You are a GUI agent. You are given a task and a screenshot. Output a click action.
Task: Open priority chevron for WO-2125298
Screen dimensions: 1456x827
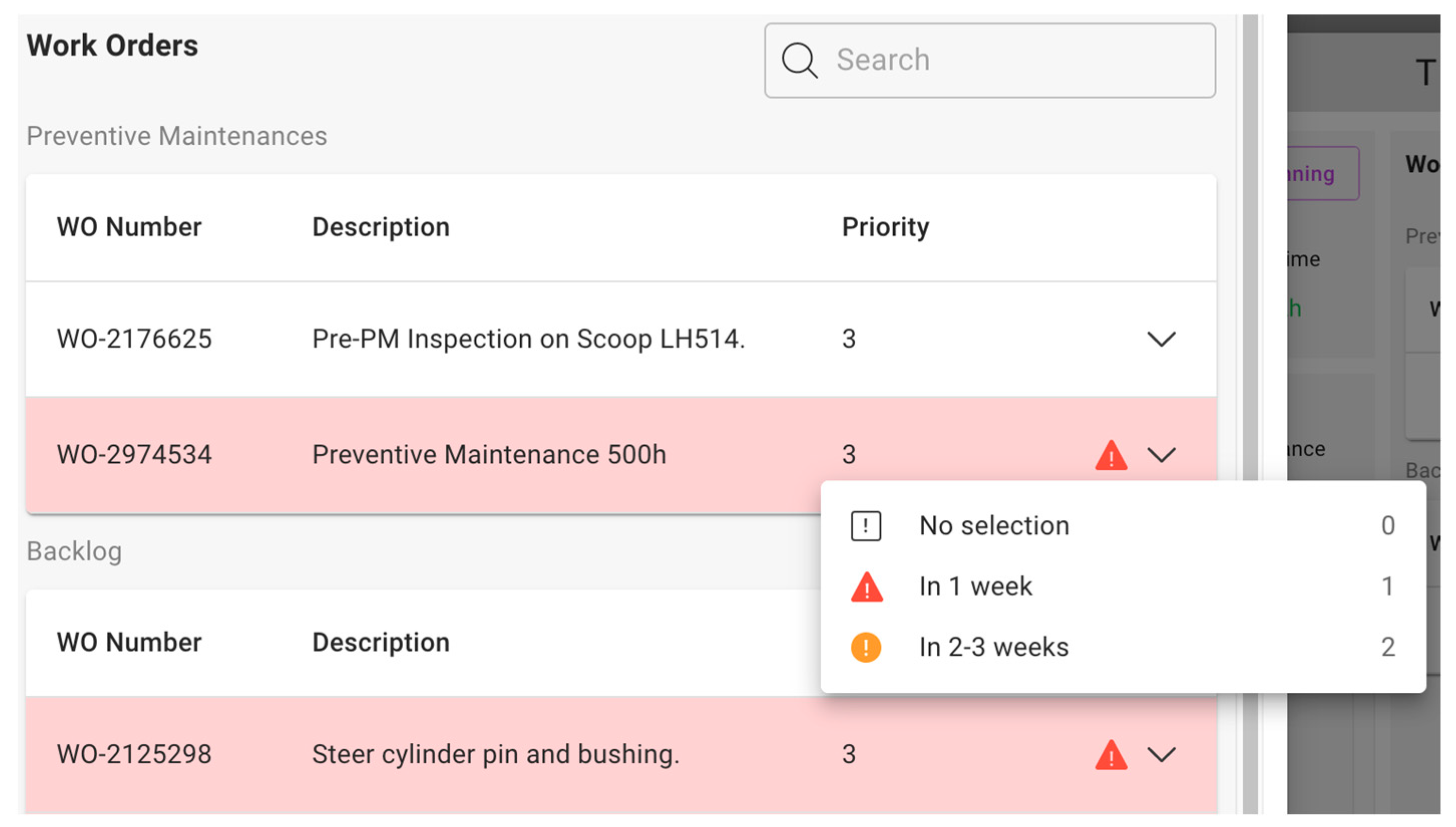(1160, 754)
